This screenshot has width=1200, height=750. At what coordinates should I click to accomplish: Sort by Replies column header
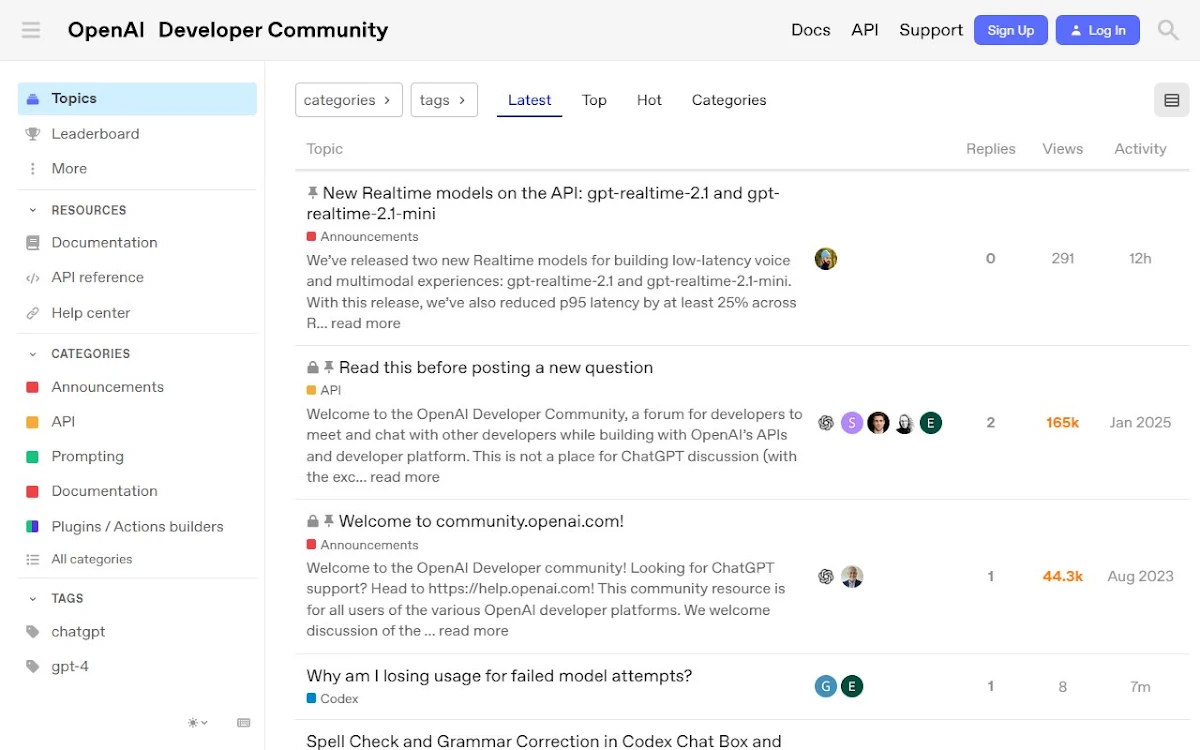(991, 149)
